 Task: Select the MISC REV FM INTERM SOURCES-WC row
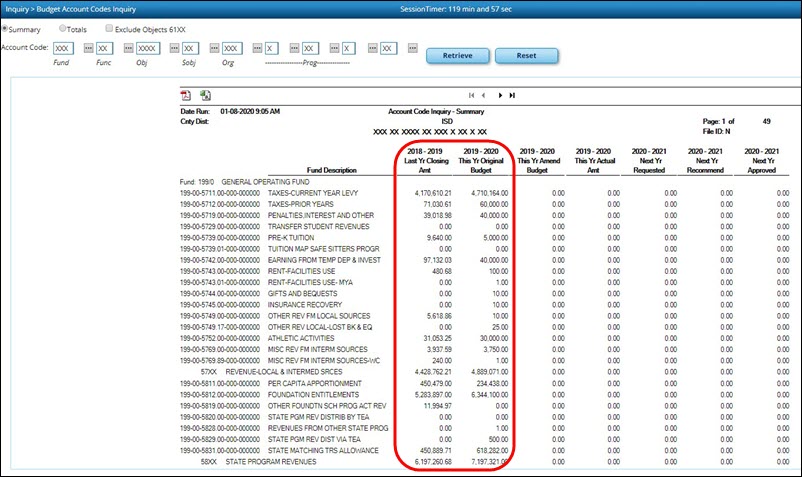[324, 361]
